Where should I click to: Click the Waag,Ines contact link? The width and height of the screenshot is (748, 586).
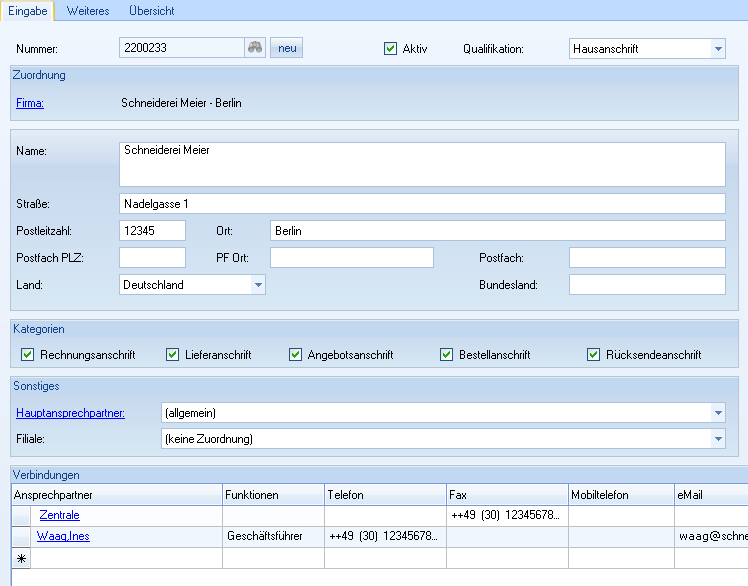(x=62, y=537)
